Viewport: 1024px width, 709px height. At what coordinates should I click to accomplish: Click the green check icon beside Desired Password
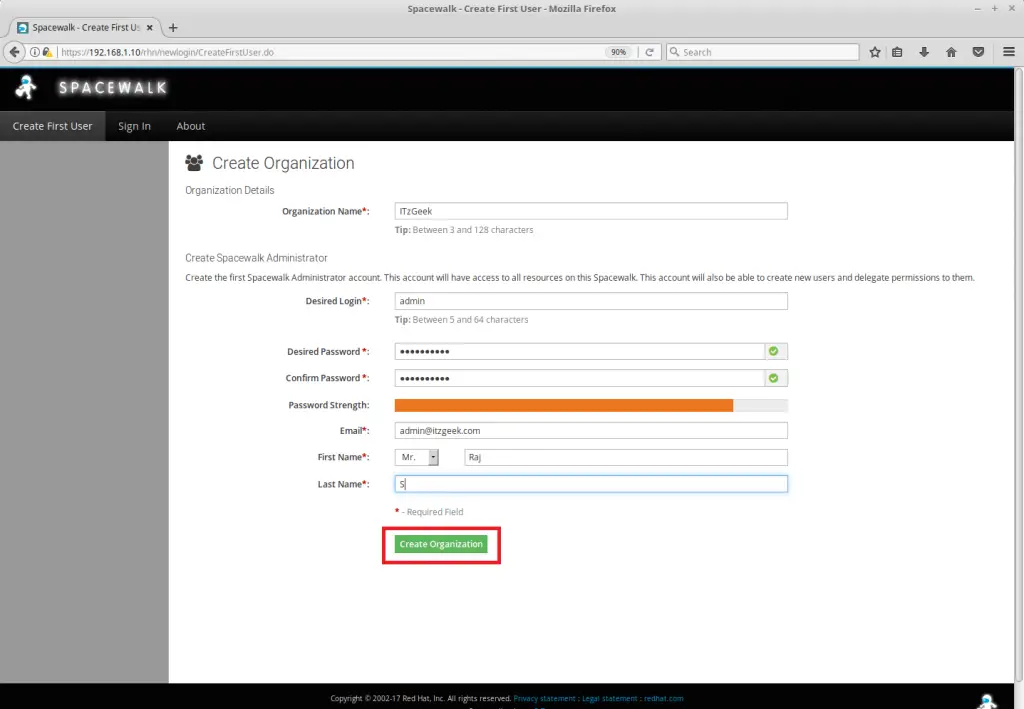(774, 351)
